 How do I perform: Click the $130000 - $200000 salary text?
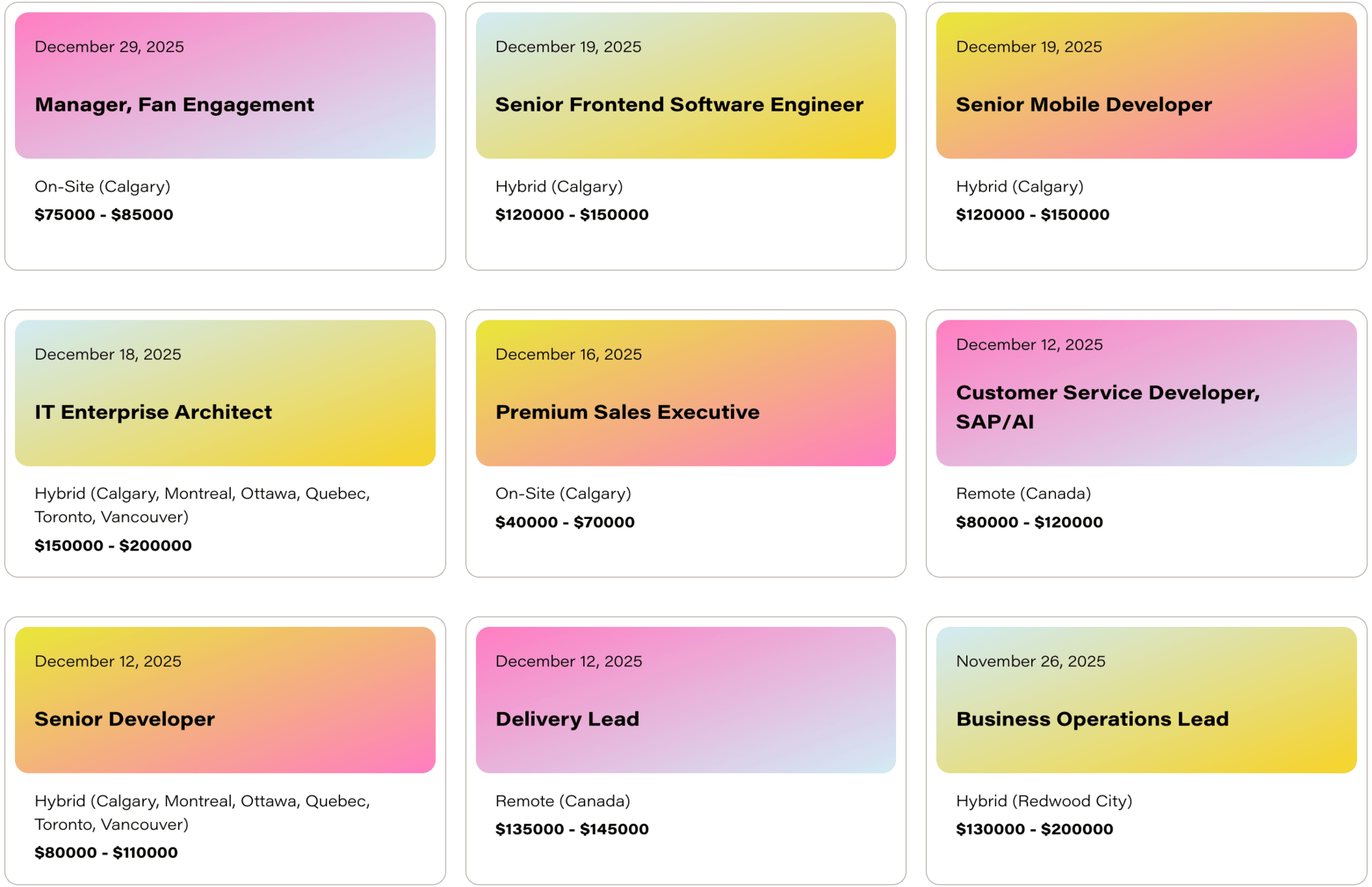1034,829
